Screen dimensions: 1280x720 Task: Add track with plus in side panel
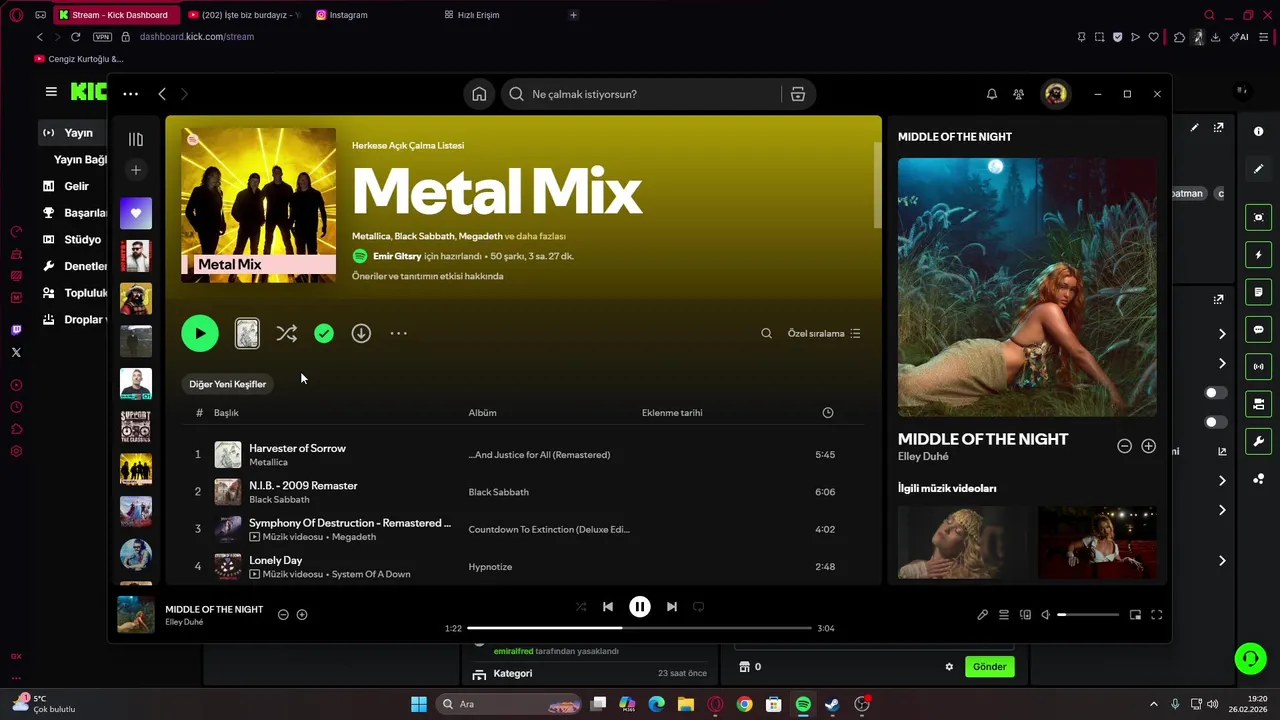[1148, 446]
